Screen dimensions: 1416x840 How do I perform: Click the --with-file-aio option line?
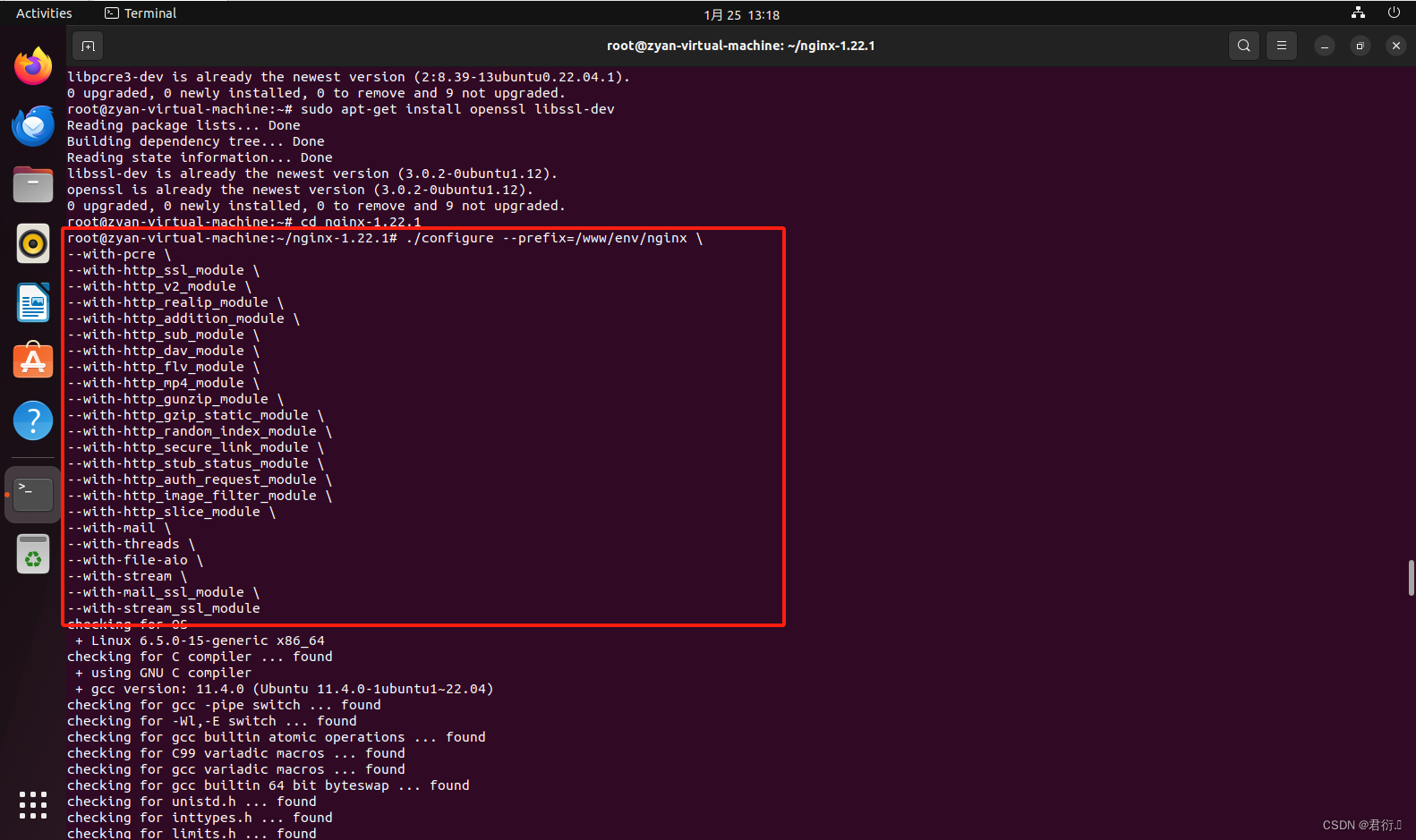(135, 560)
